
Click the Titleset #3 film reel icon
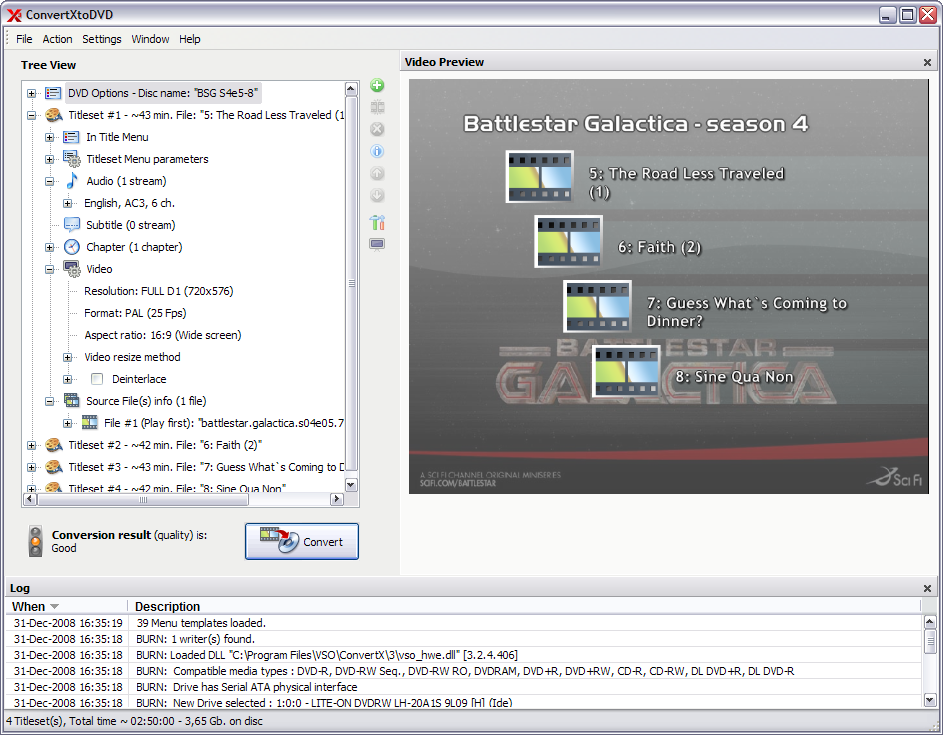pos(54,467)
